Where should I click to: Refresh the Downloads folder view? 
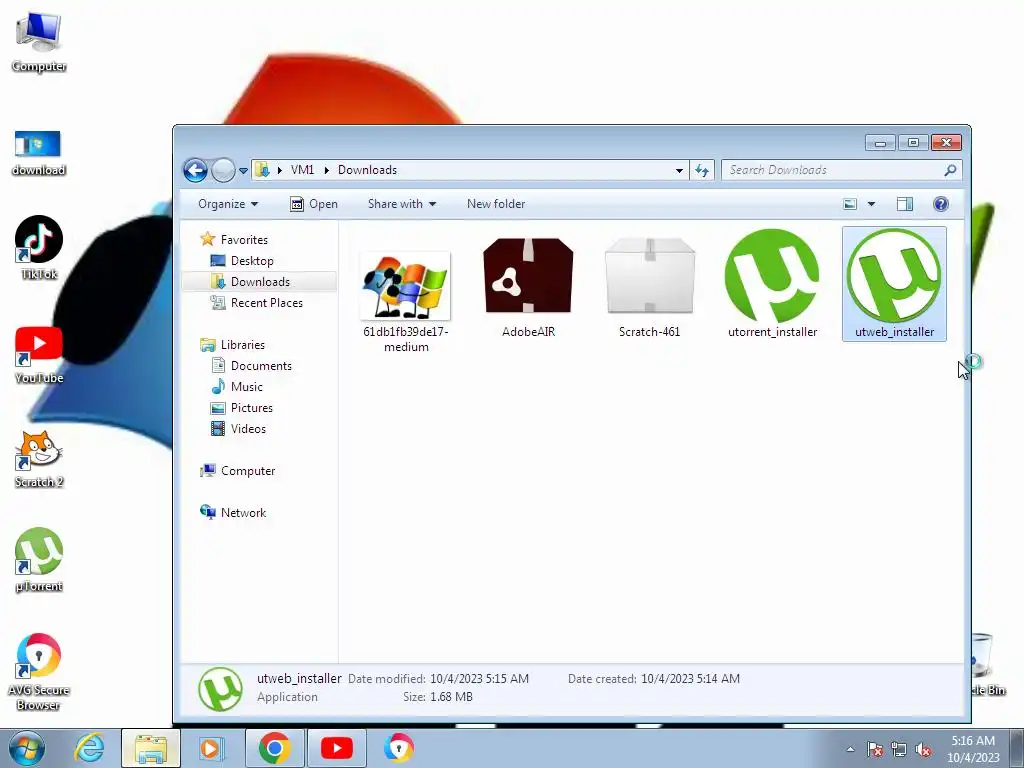pos(702,170)
